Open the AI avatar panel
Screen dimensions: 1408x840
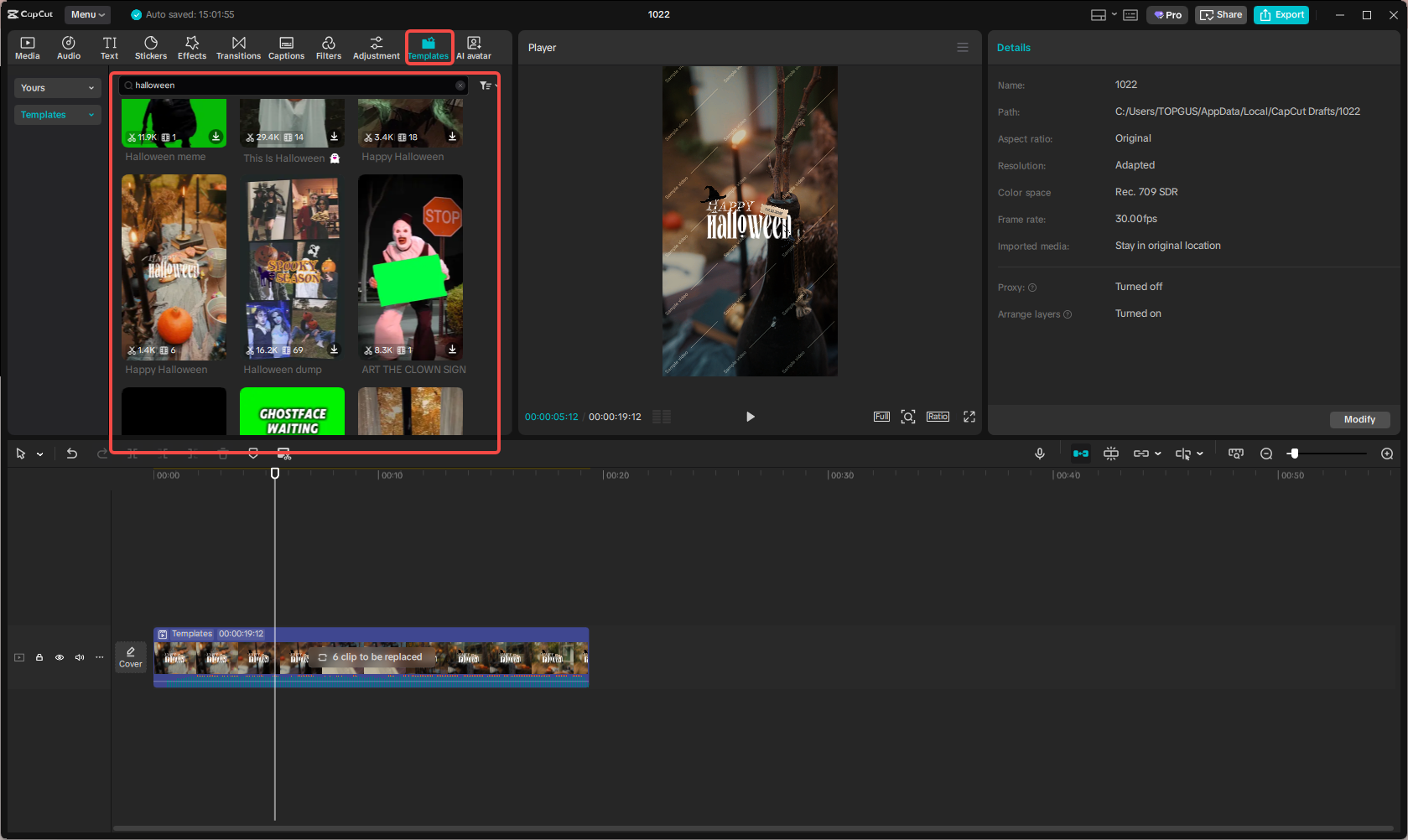coord(473,47)
